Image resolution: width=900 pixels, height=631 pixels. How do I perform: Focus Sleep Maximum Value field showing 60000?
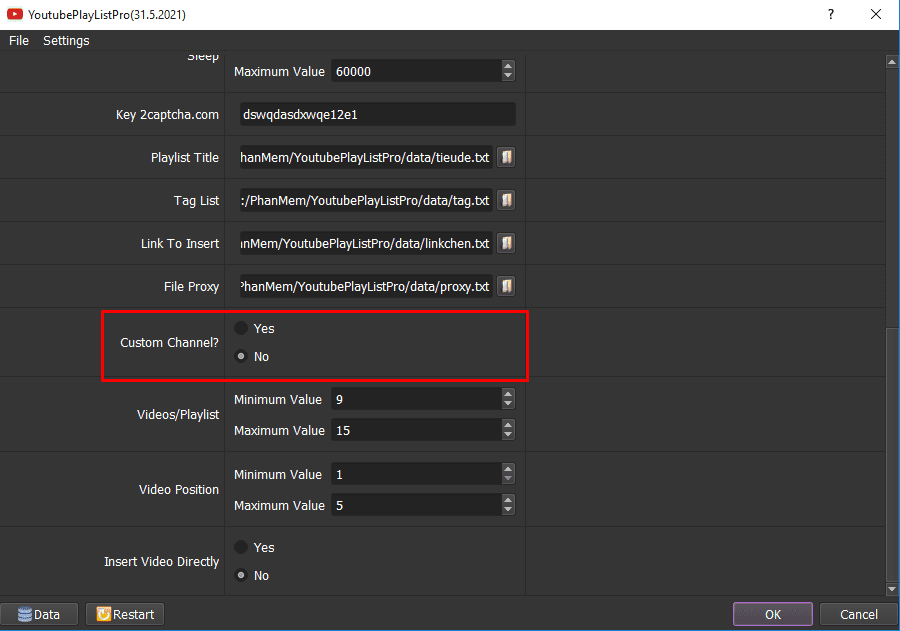[x=416, y=72]
